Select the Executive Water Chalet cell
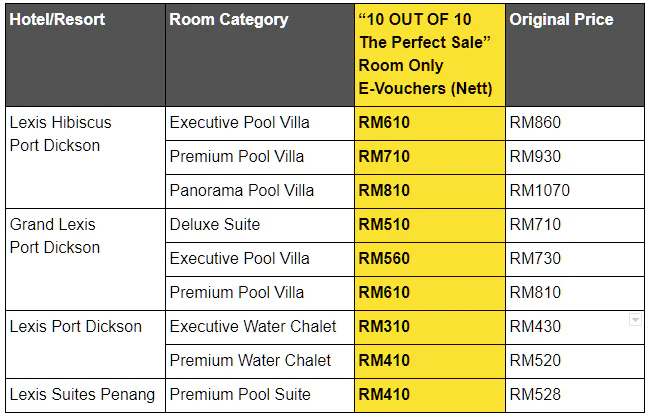The height and width of the screenshot is (417, 650). click(x=260, y=327)
